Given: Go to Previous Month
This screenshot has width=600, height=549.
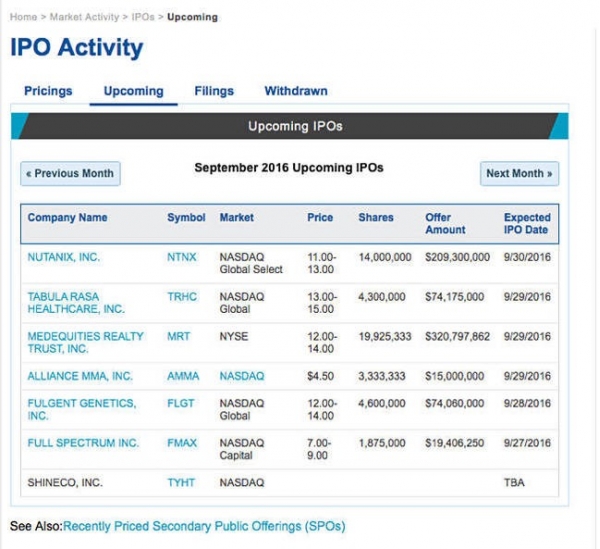Looking at the screenshot, I should (70, 174).
